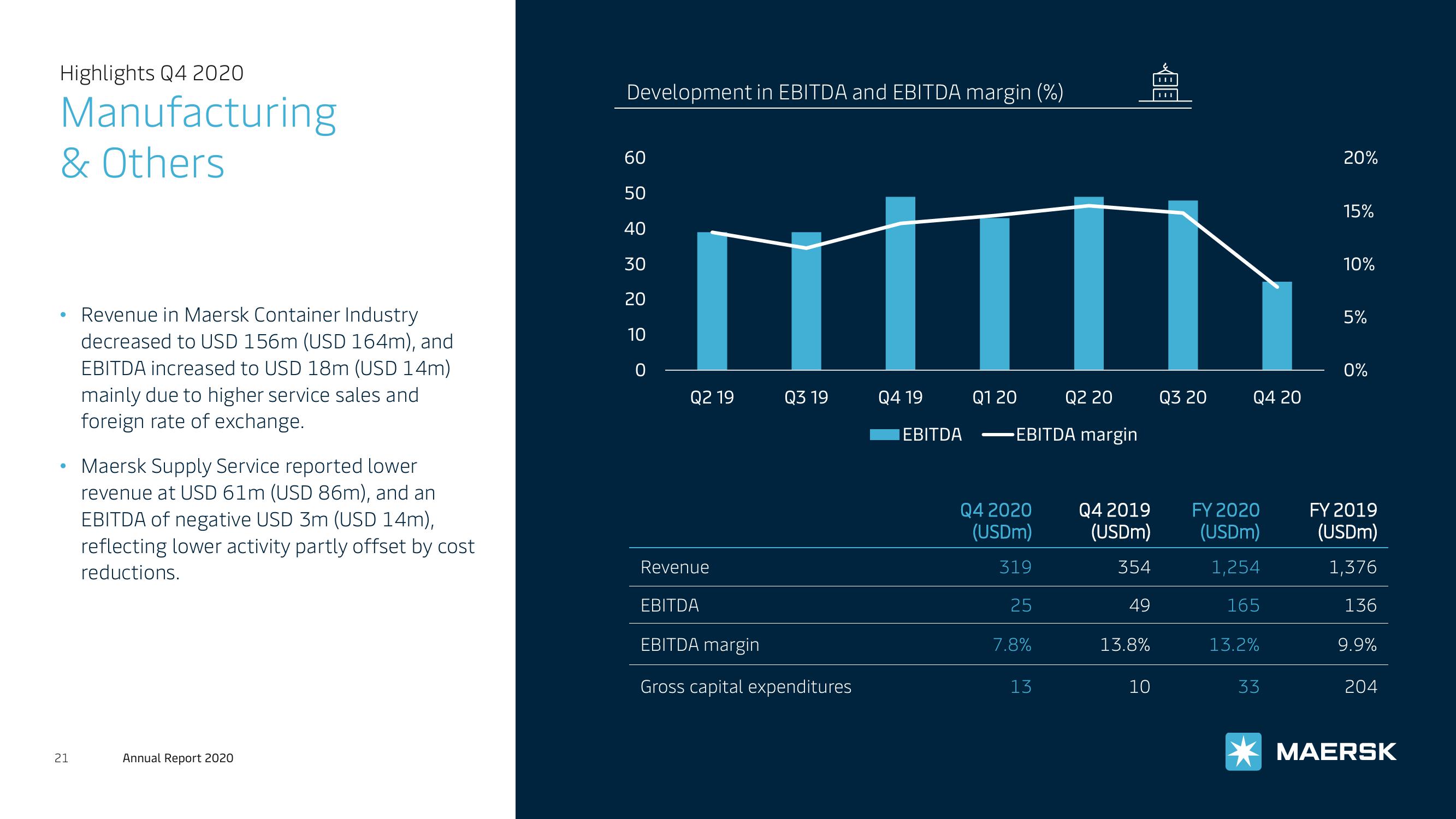Select the Q2 20 EBITDA bar
Image resolution: width=1456 pixels, height=819 pixels.
pyautogui.click(x=1088, y=284)
